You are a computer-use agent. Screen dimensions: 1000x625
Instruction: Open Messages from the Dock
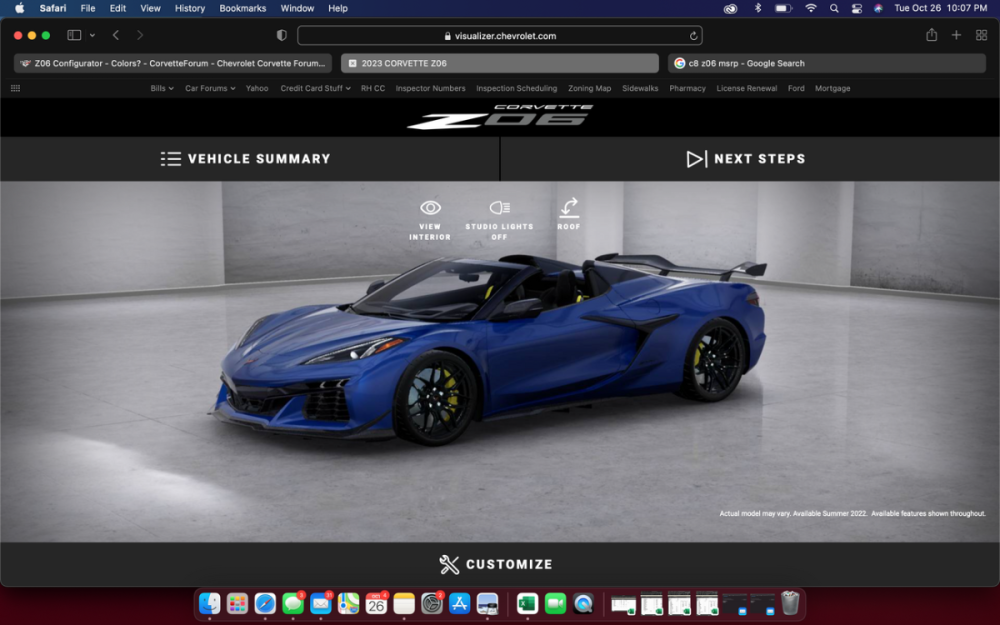(293, 603)
